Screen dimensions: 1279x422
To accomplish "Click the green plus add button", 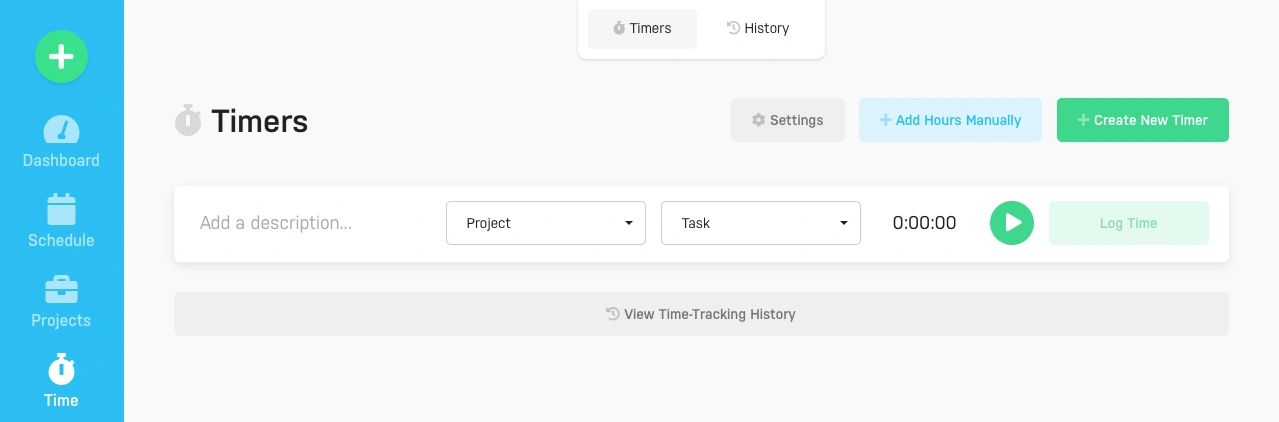I will point(62,57).
